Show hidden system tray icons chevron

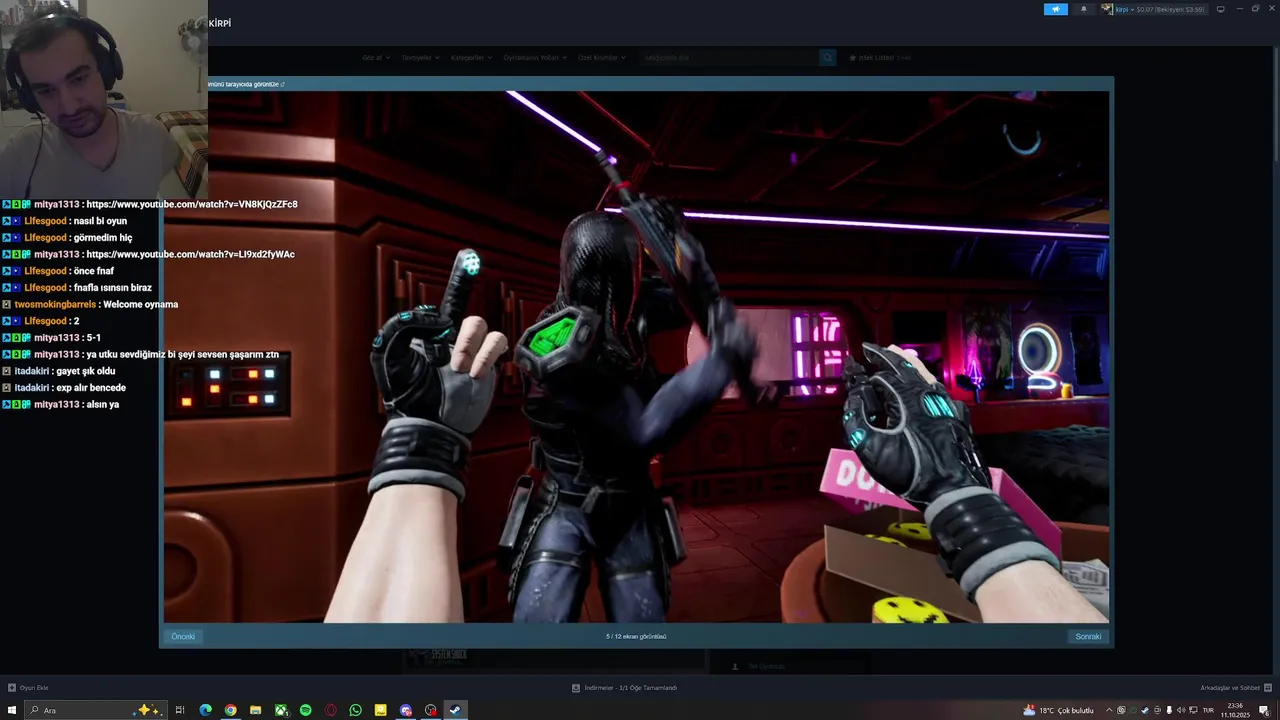pos(1108,710)
